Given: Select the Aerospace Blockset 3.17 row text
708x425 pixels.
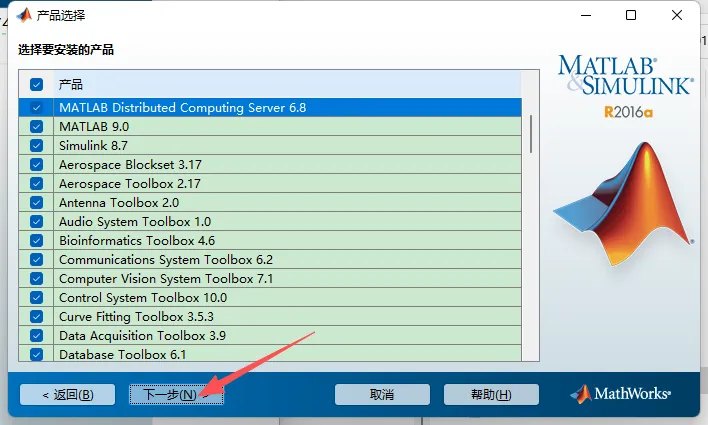Looking at the screenshot, I should point(130,164).
